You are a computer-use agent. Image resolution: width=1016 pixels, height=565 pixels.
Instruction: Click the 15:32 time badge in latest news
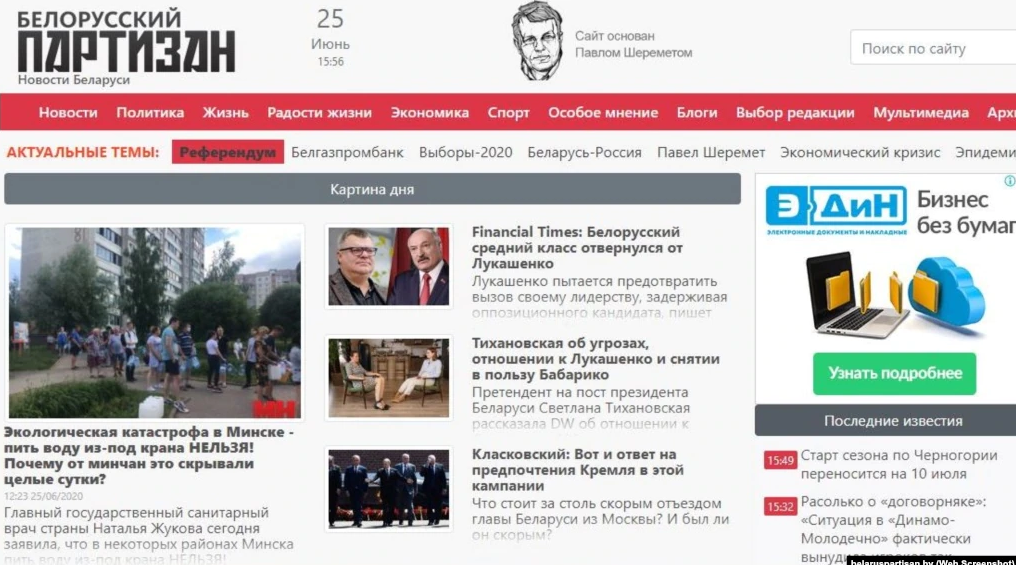pos(780,507)
